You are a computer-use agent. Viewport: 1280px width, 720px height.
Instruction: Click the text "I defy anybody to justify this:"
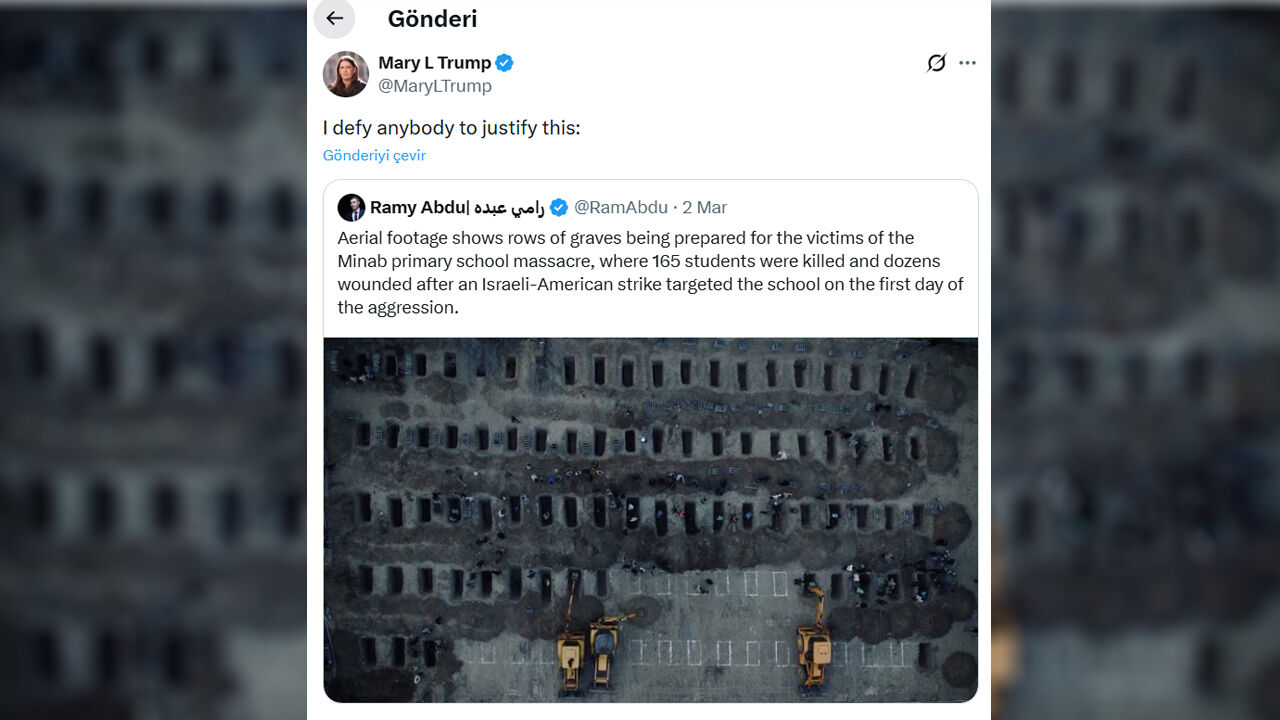pos(451,128)
